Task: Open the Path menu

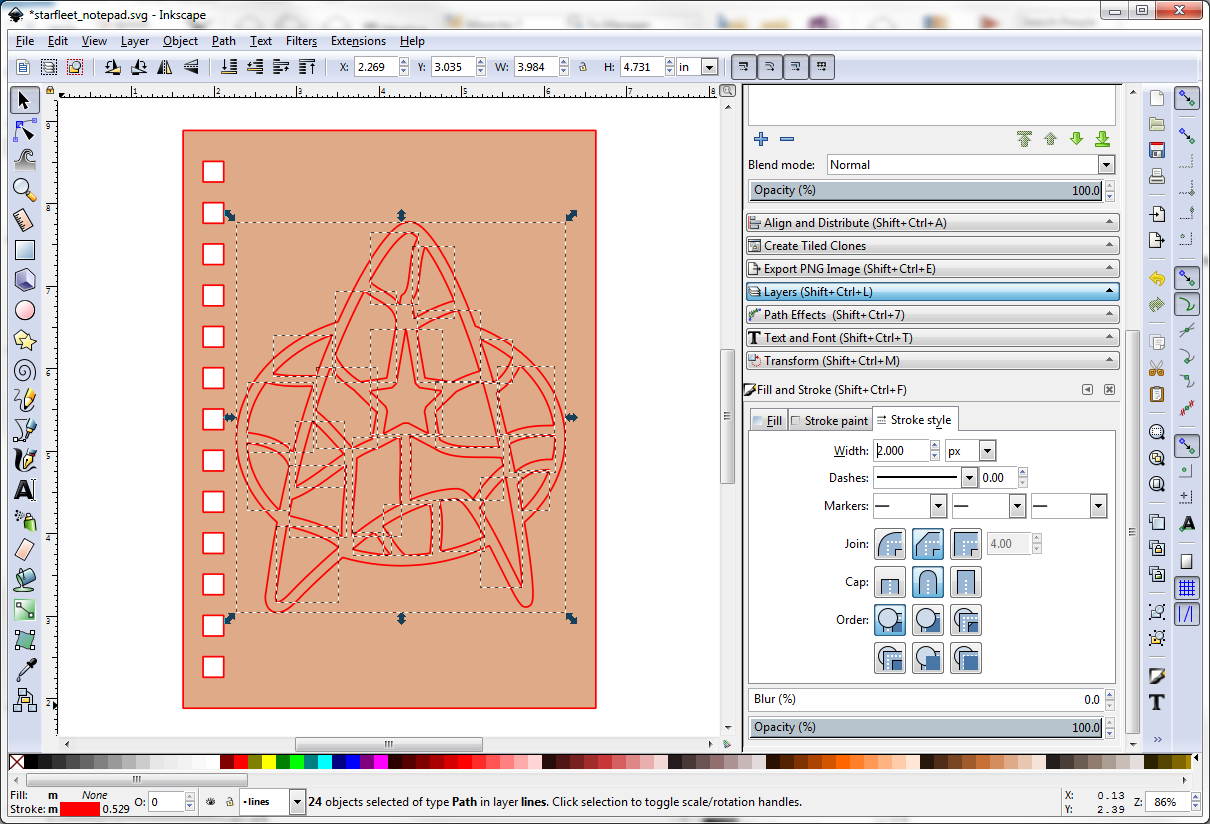Action: coord(224,41)
